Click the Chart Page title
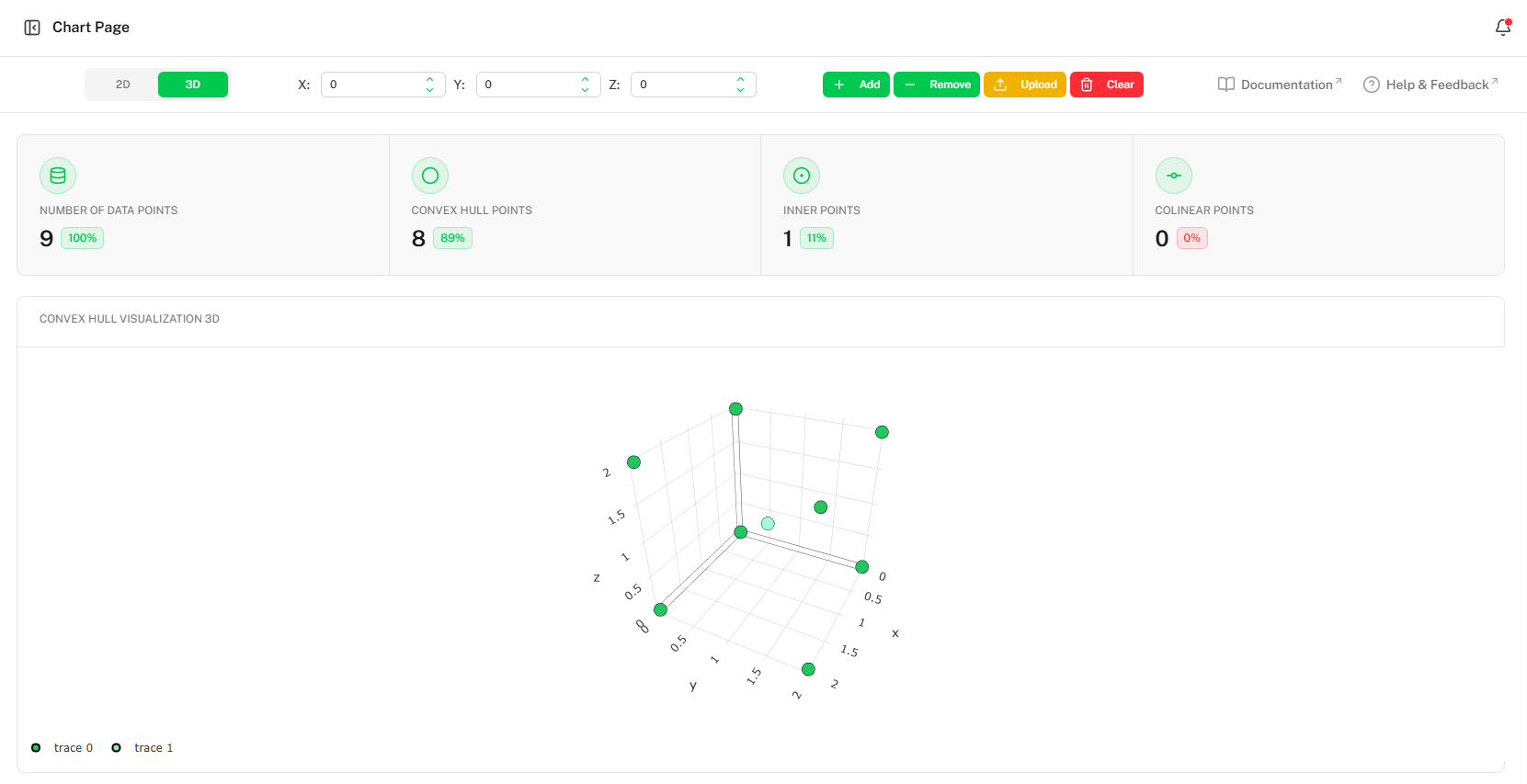This screenshot has height=784, width=1527. [x=91, y=28]
